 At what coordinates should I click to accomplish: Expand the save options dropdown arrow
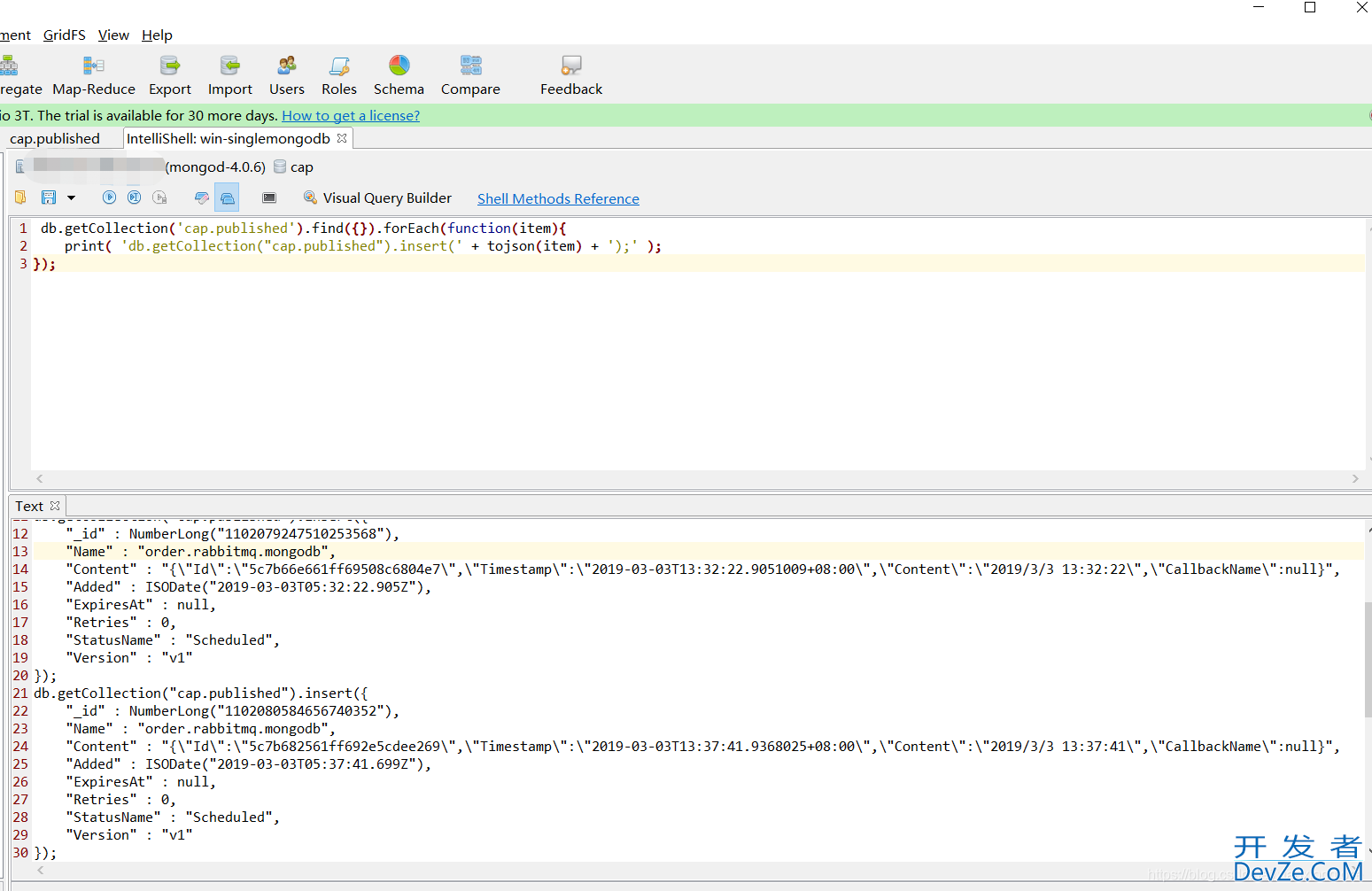tap(72, 198)
